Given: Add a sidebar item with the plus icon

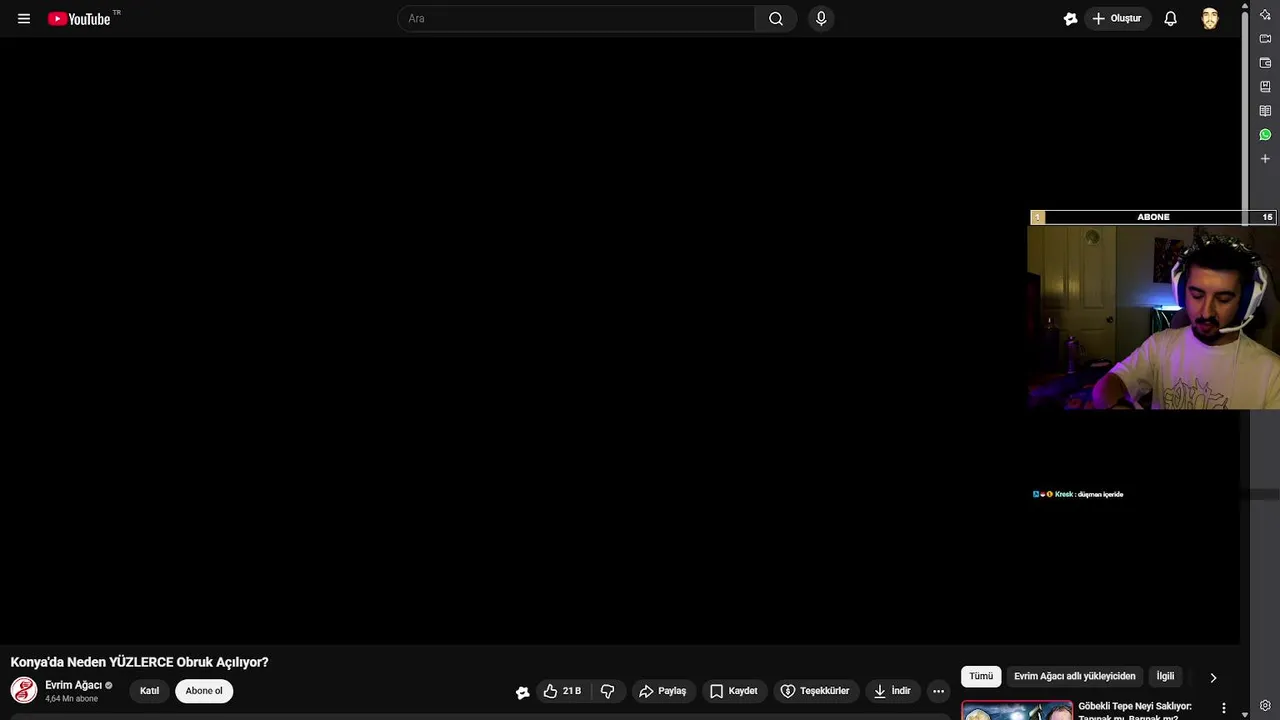Looking at the screenshot, I should point(1265,159).
